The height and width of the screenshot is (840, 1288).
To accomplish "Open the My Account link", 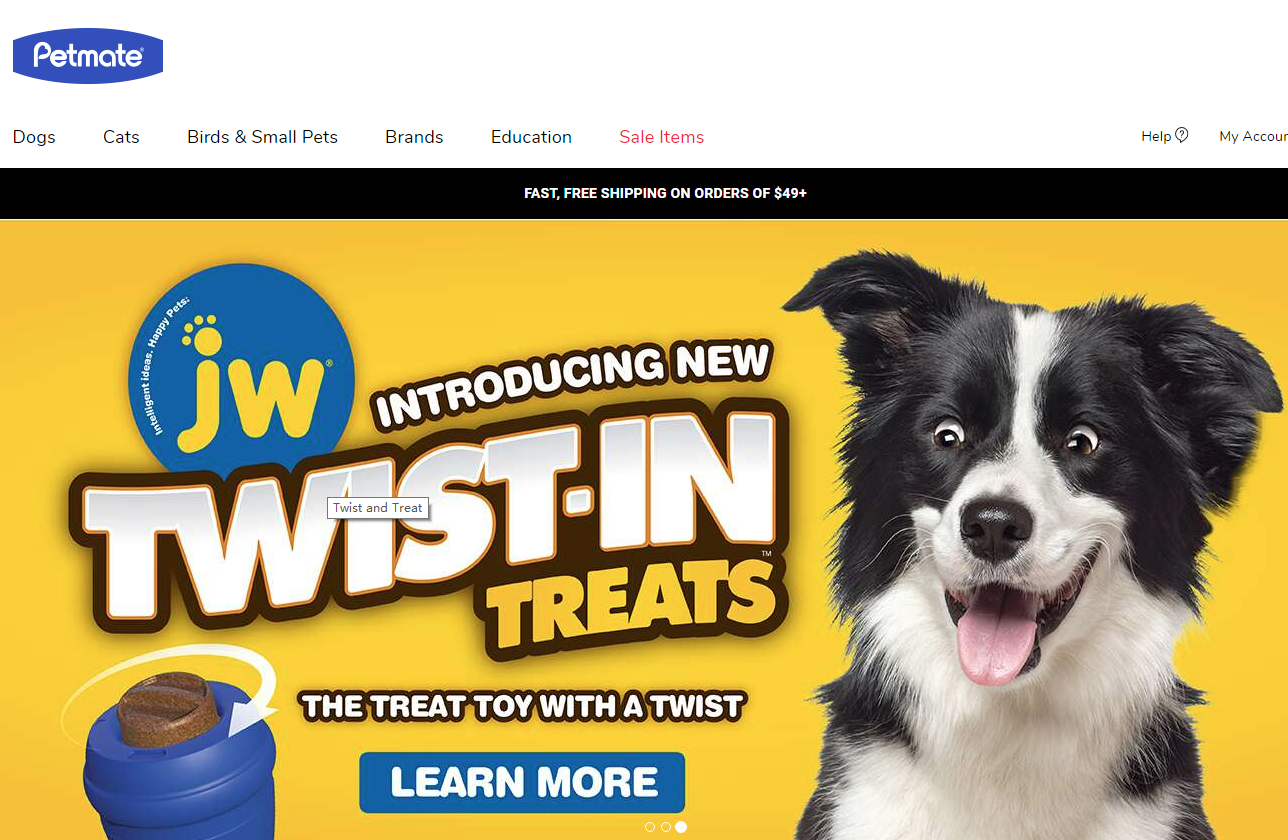I will 1253,136.
